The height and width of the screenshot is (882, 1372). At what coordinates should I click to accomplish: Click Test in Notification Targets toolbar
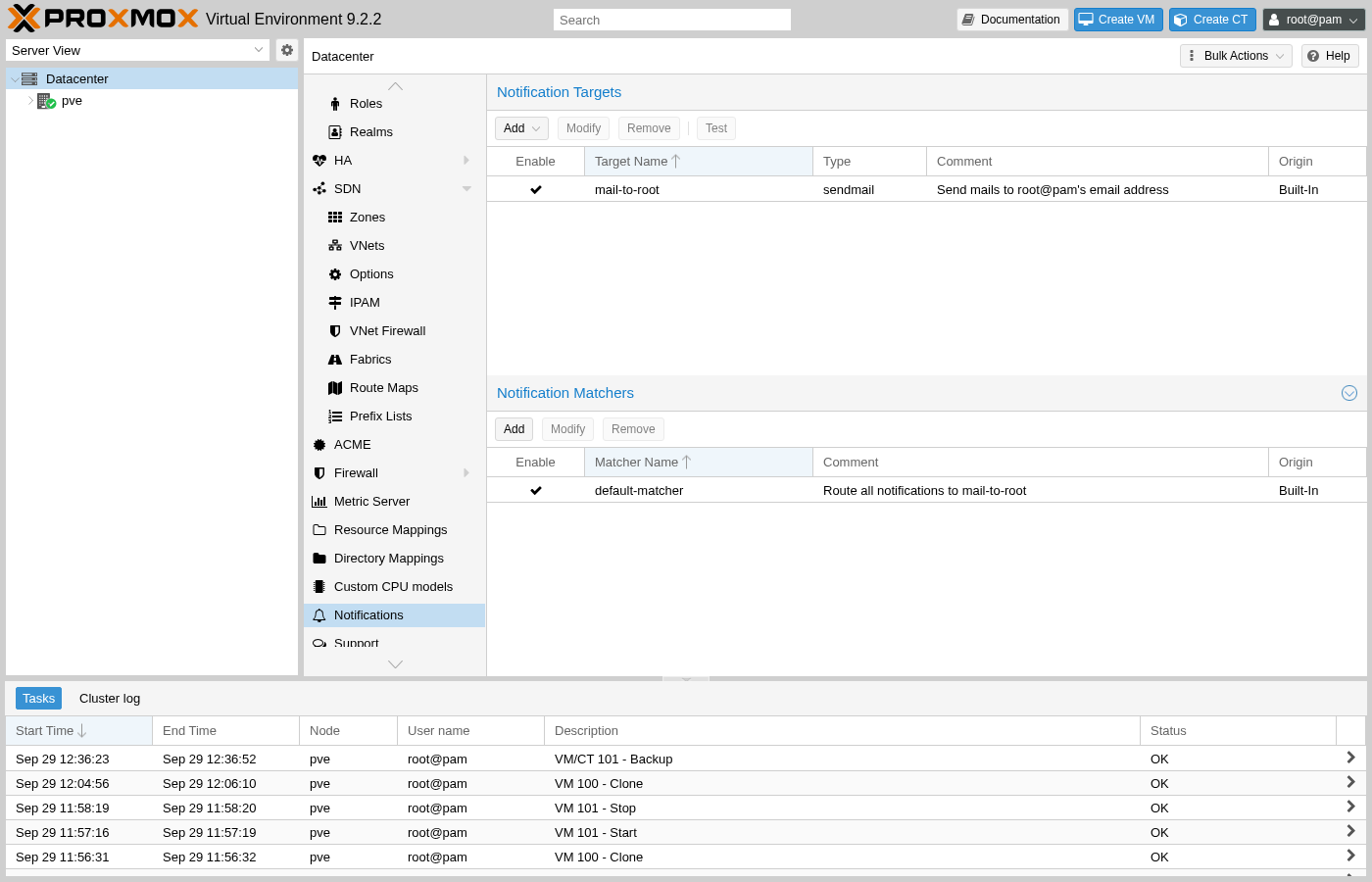716,128
